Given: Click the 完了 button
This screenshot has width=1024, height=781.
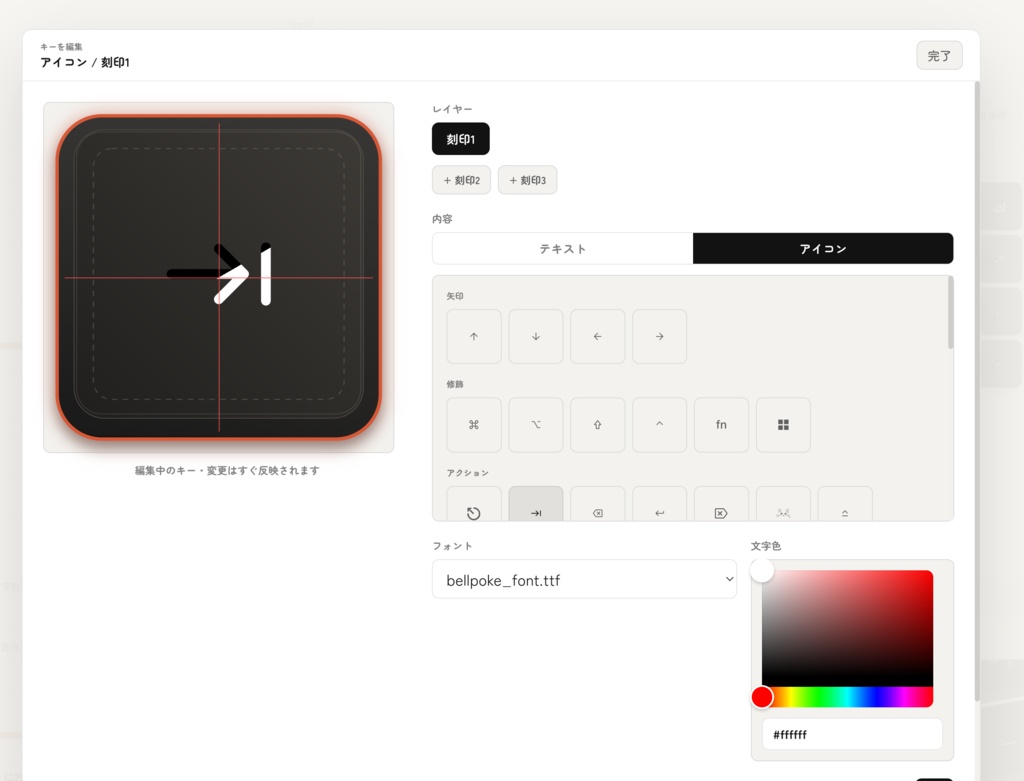Looking at the screenshot, I should point(939,56).
